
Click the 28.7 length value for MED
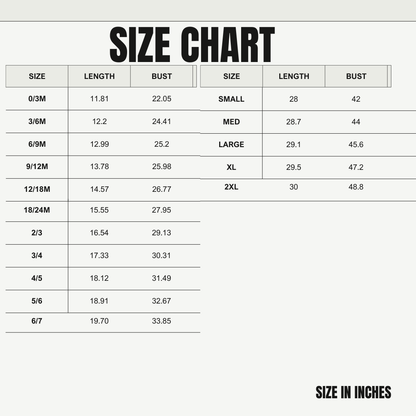[294, 122]
